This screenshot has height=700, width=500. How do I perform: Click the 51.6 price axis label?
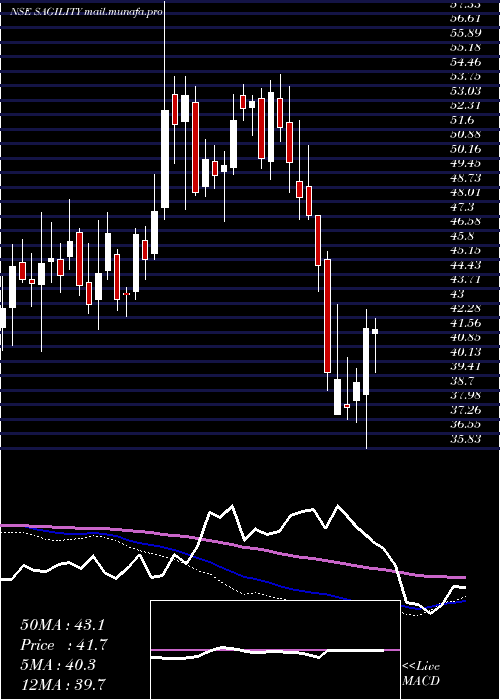click(x=462, y=120)
